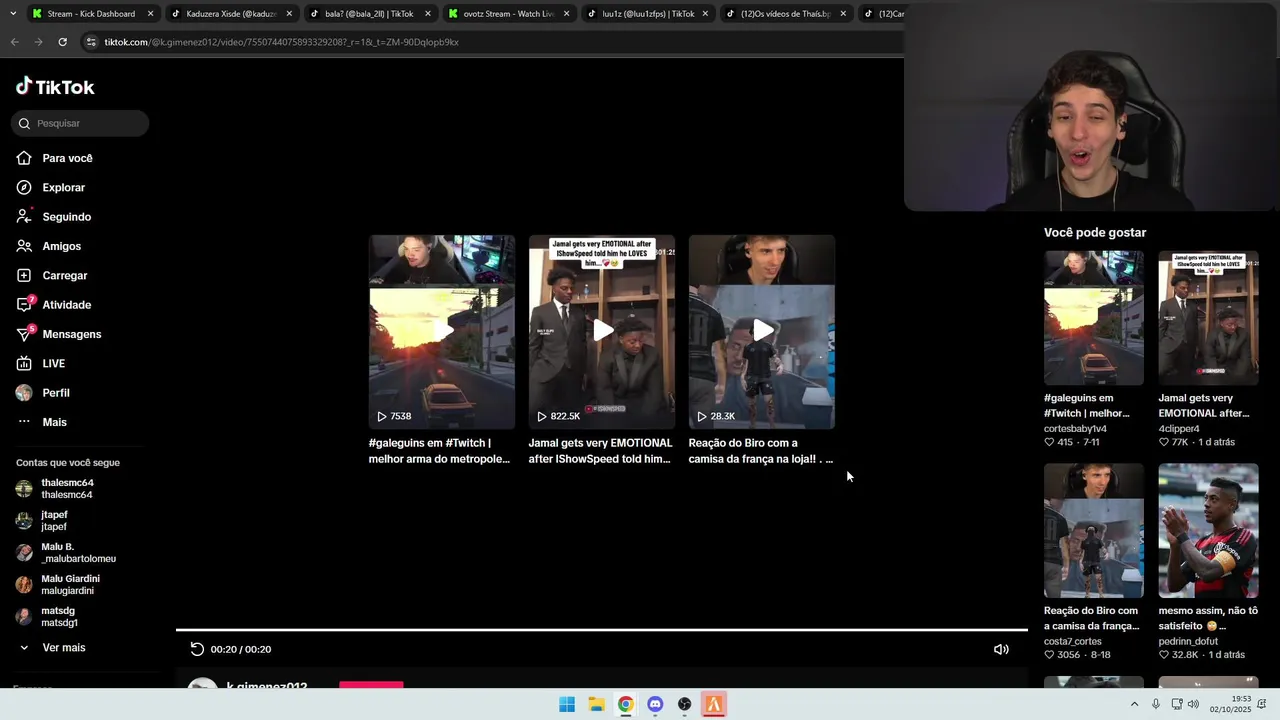The image size is (1280, 720).
Task: Open Carregar upload page
Action: pyautogui.click(x=64, y=275)
